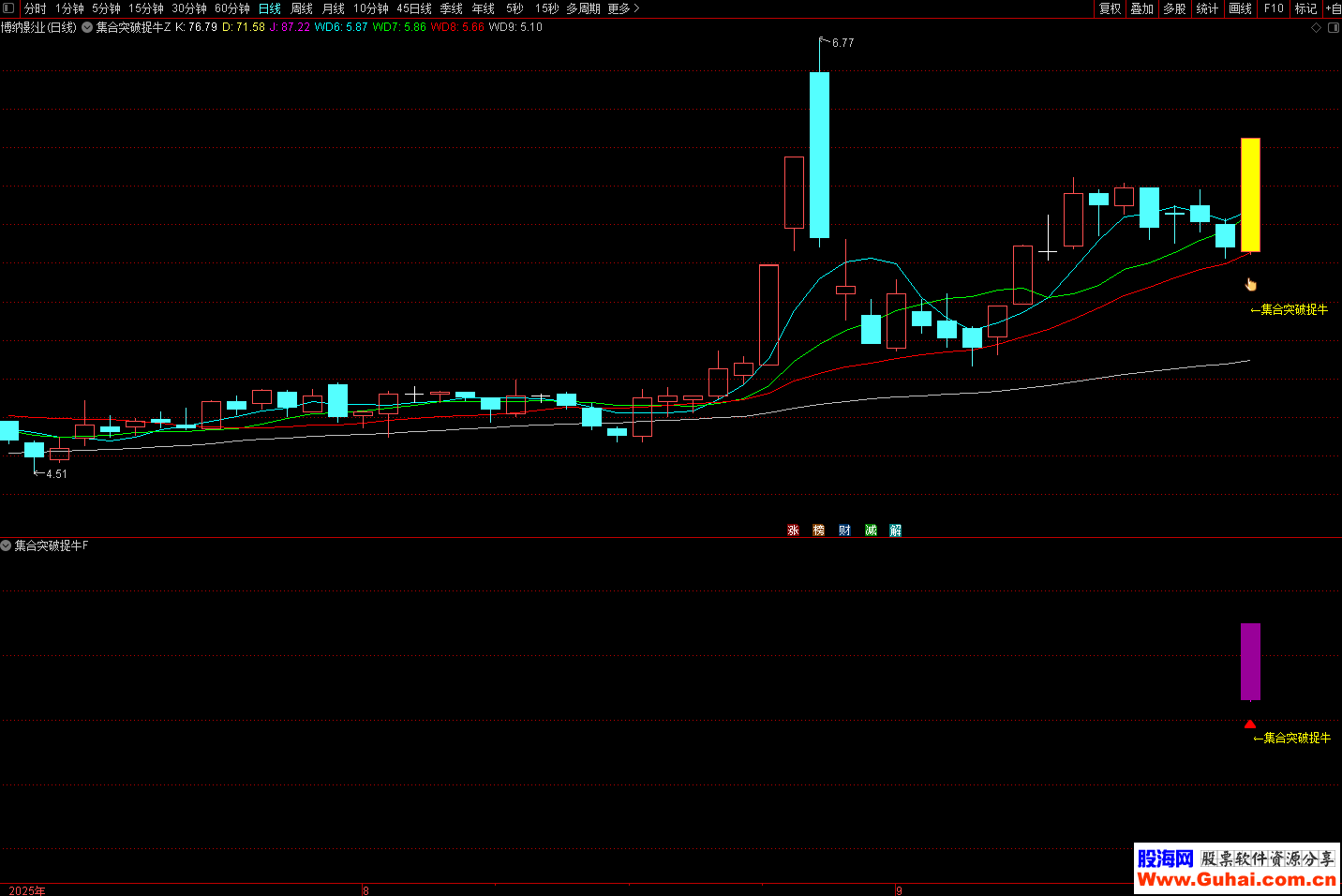
Task: Click the 解 event marker icon
Action: coord(896,530)
